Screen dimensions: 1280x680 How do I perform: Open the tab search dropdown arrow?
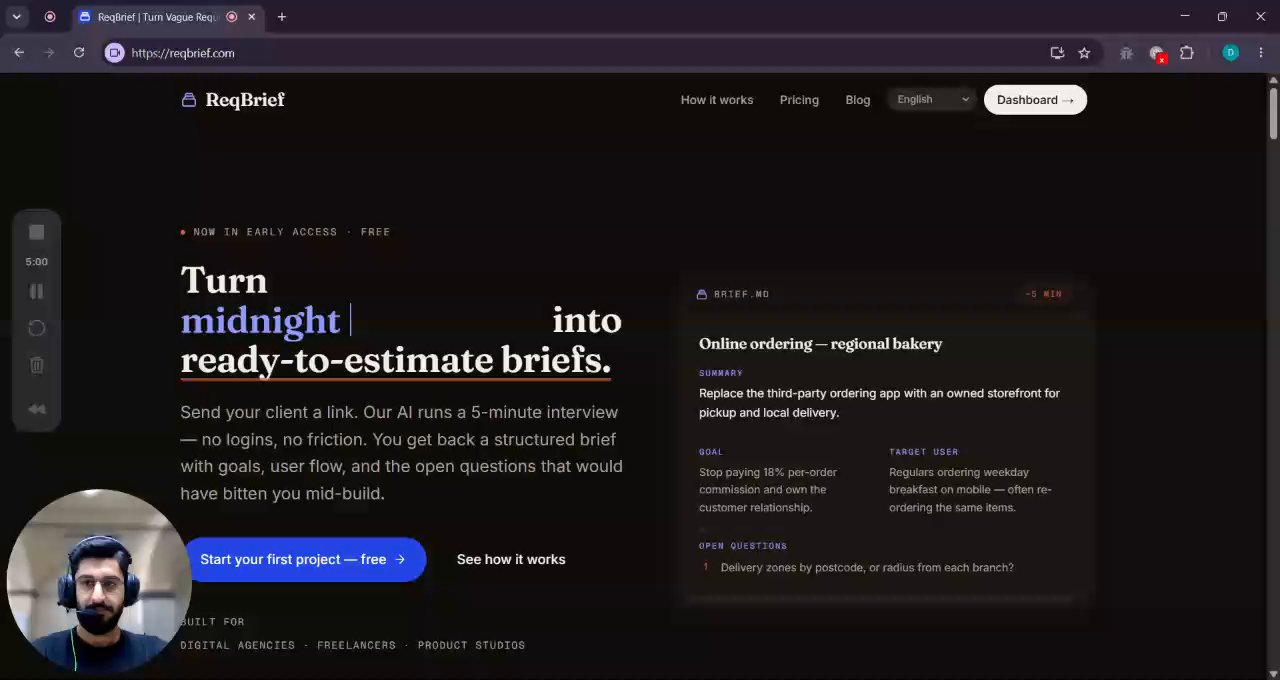tap(16, 17)
